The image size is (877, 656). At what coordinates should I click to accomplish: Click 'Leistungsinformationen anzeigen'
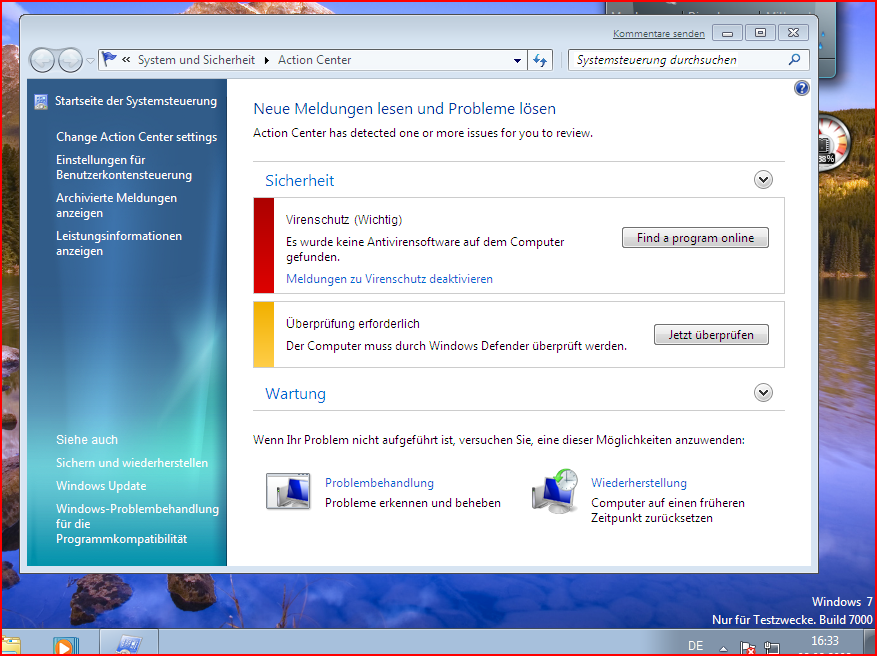tap(119, 243)
